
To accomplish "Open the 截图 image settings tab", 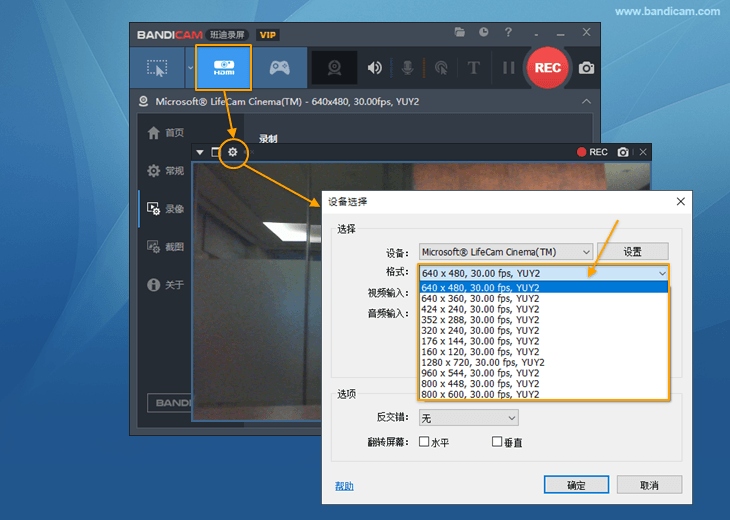I will click(x=166, y=247).
